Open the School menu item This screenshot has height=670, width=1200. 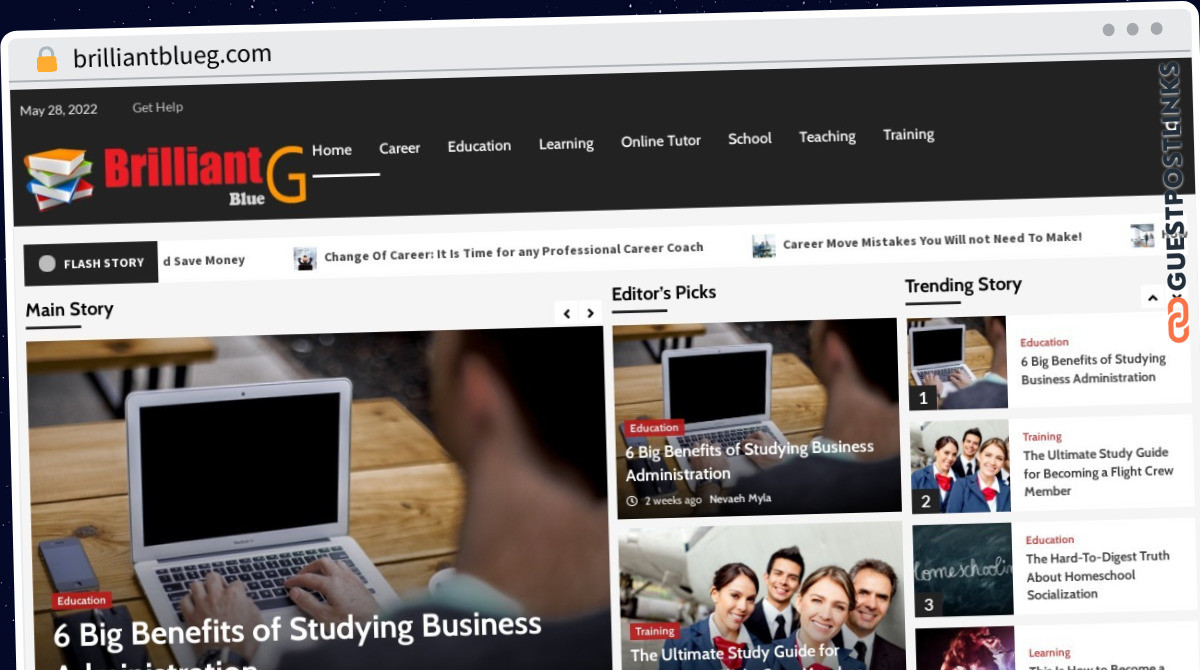click(750, 139)
